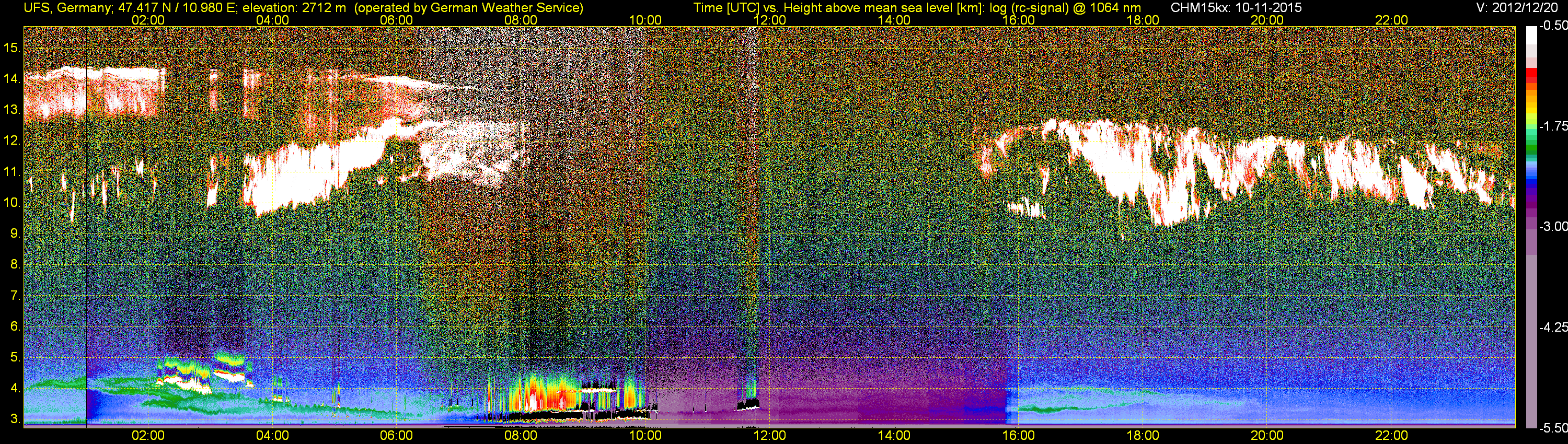Click the '06:00' label on the bottom time axis

(x=396, y=436)
